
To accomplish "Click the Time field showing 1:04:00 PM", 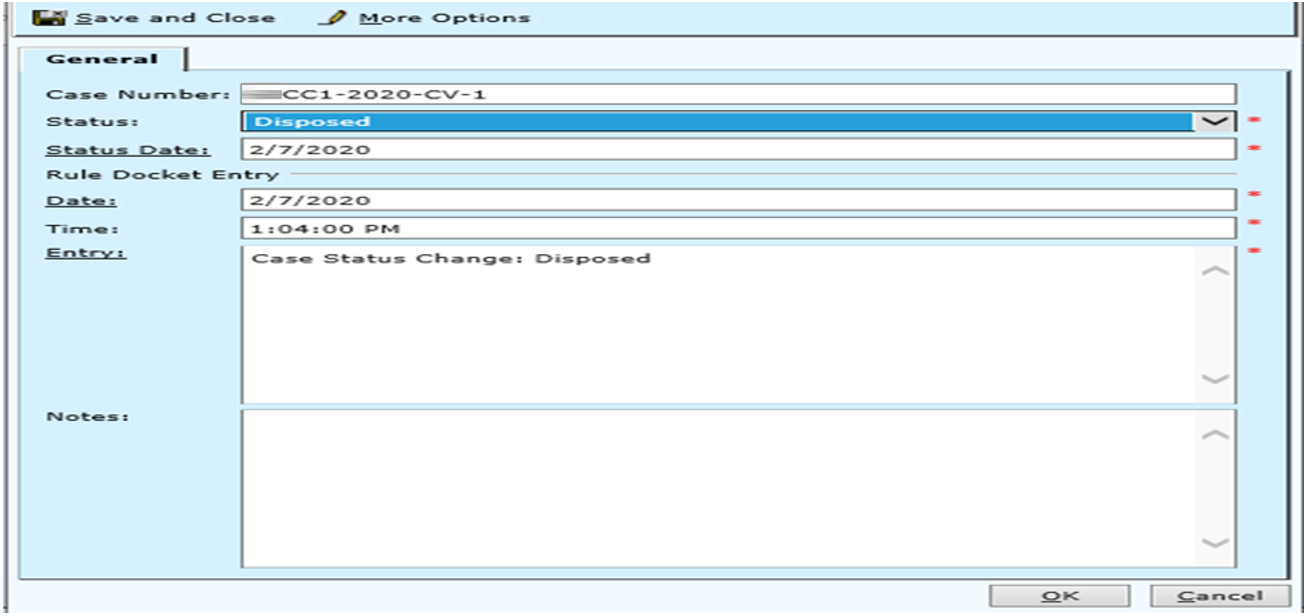I will pyautogui.click(x=738, y=228).
